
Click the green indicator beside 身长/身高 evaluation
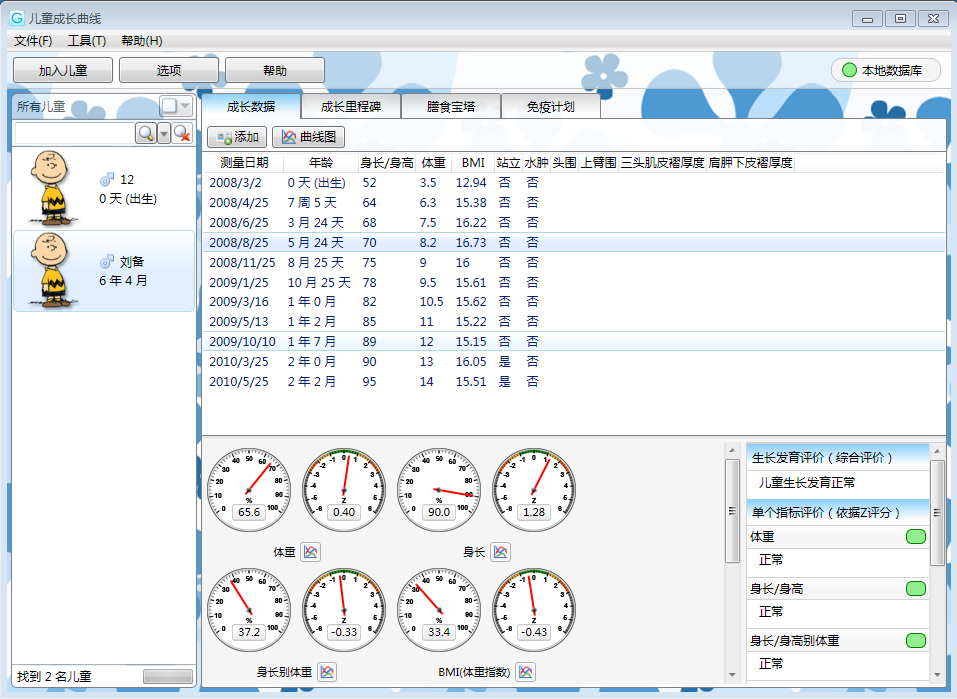pyautogui.click(x=915, y=589)
